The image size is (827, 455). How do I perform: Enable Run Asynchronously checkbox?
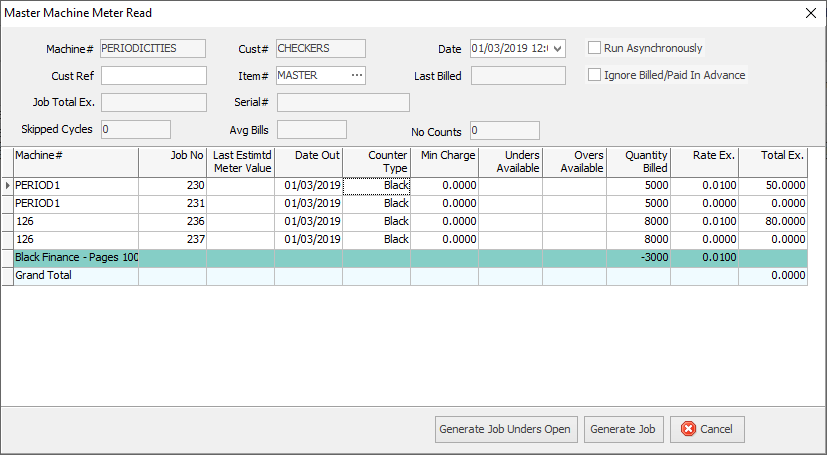[594, 48]
